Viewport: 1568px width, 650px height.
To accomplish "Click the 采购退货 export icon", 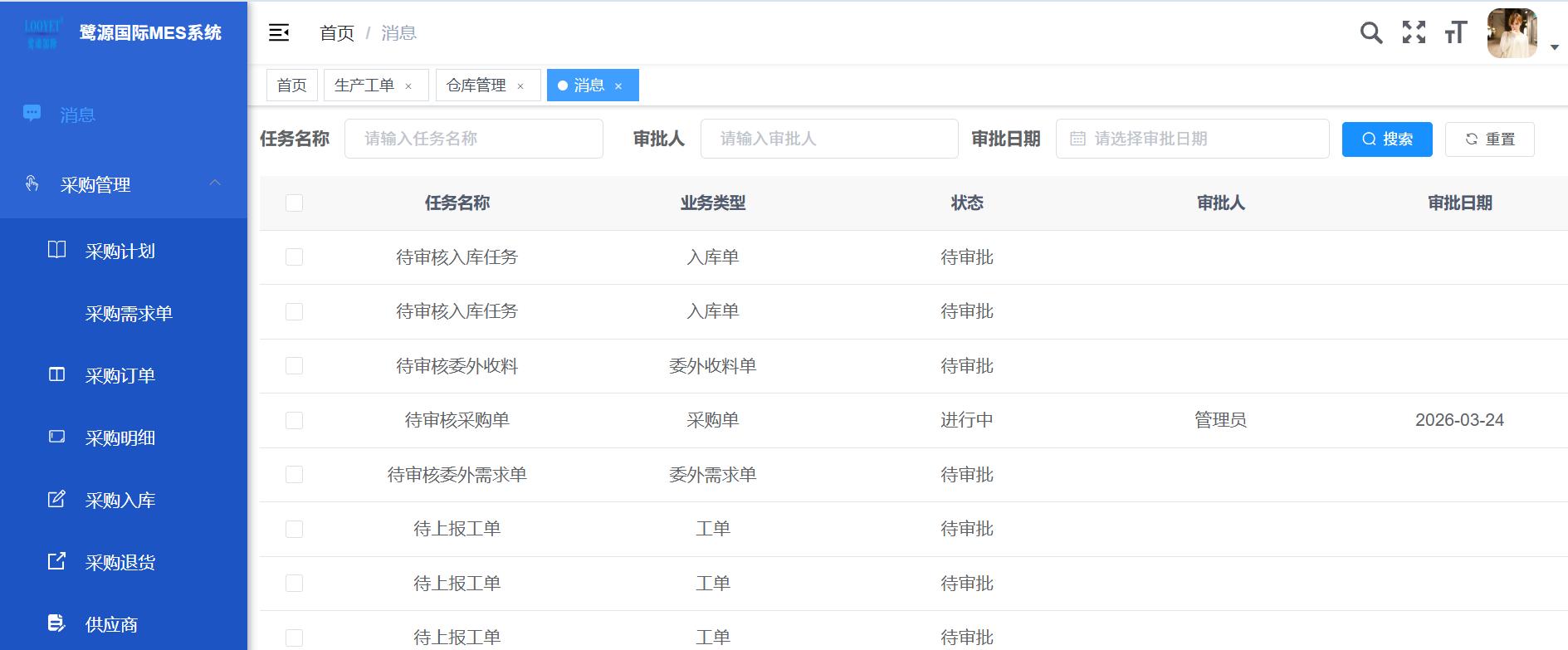I will [56, 562].
